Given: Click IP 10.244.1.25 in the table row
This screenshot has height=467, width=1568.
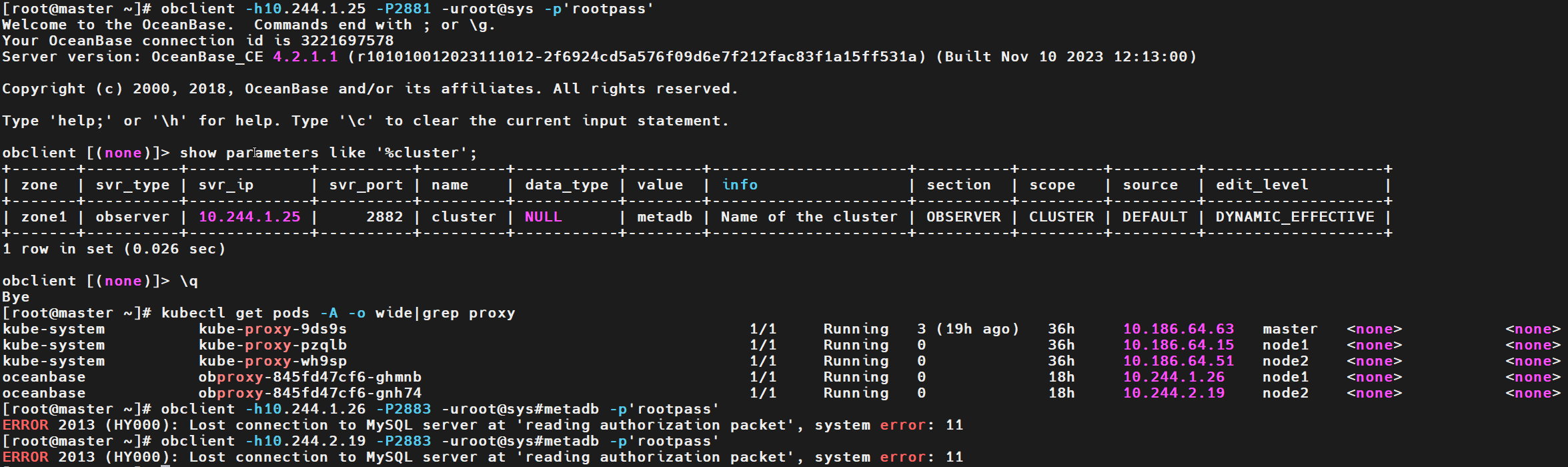Looking at the screenshot, I should (x=249, y=217).
